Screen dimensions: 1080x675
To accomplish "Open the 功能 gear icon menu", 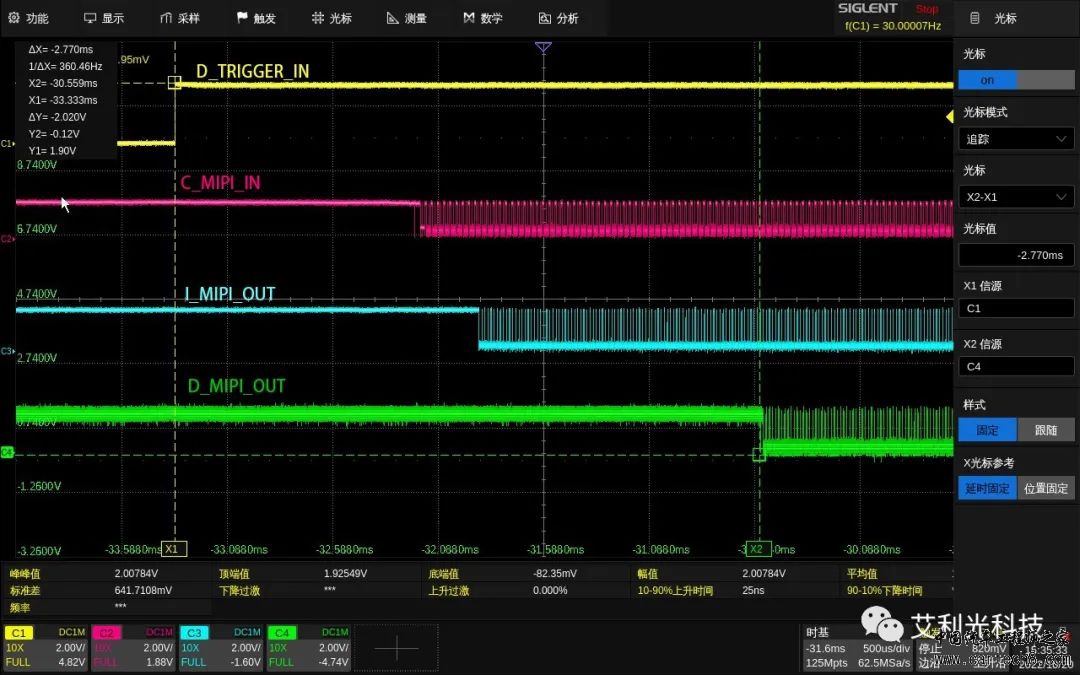I will [28, 19].
